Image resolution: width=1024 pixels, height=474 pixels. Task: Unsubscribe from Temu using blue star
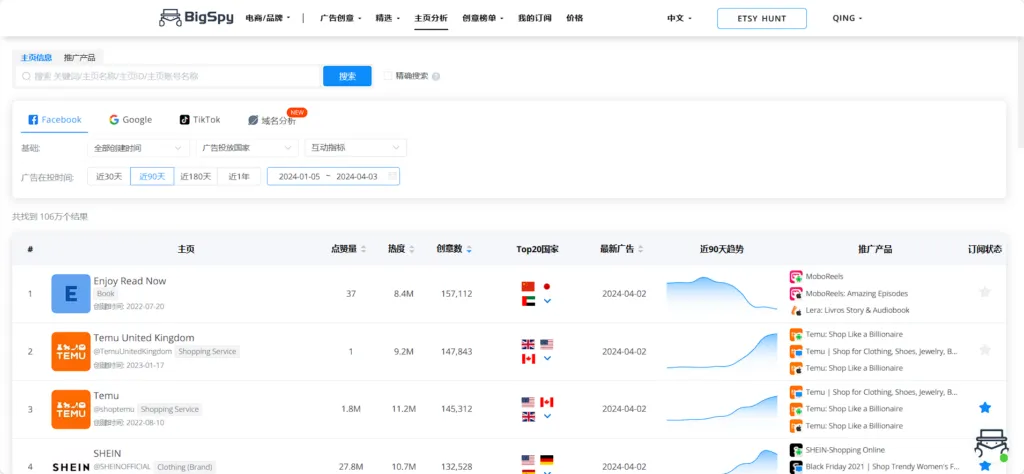point(985,408)
